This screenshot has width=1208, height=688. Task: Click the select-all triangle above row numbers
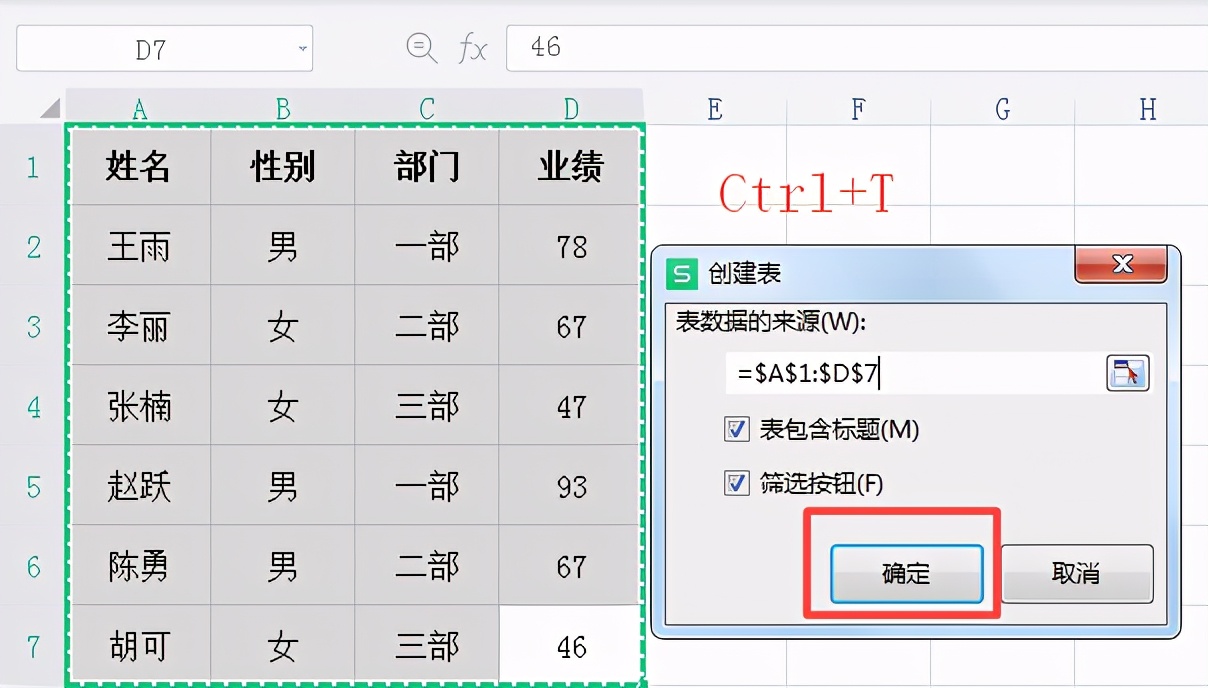coord(52,108)
